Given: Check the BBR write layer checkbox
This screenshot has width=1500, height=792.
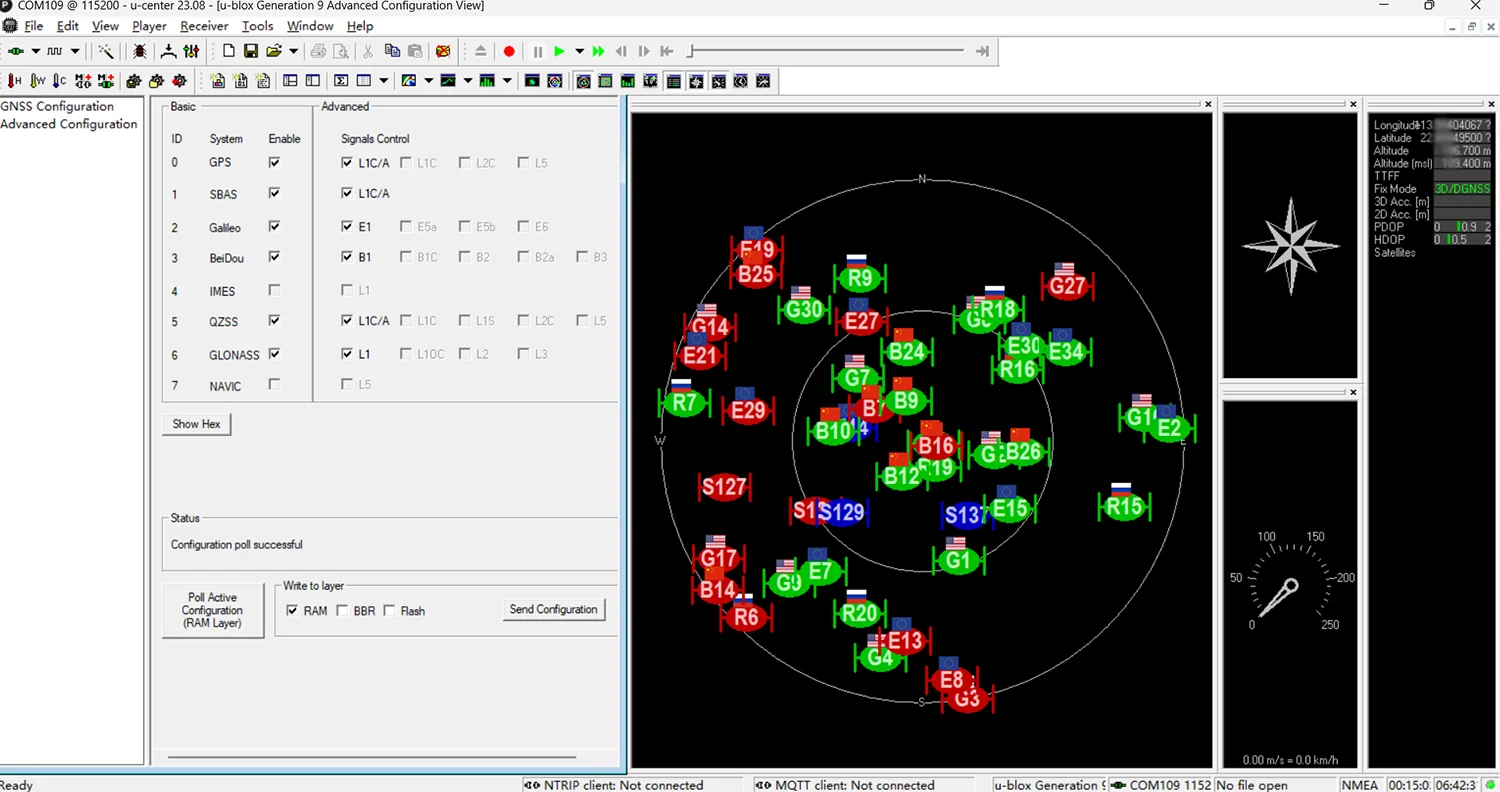Looking at the screenshot, I should 342,610.
